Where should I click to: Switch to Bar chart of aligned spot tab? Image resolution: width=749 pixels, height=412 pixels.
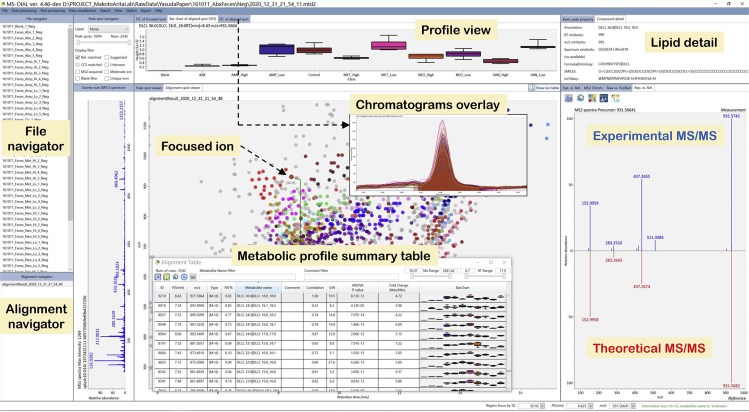(192, 19)
